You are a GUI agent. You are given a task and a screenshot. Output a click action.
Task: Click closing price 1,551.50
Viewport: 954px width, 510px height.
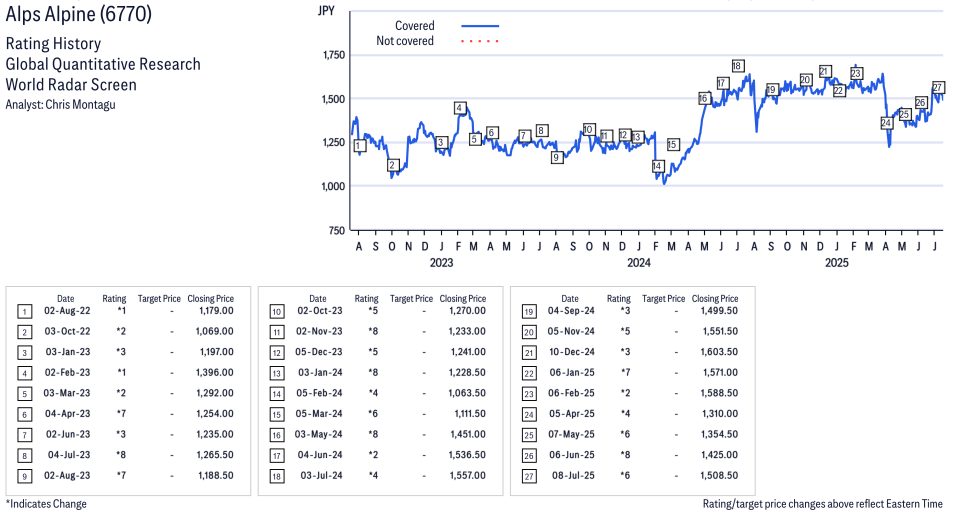click(720, 331)
